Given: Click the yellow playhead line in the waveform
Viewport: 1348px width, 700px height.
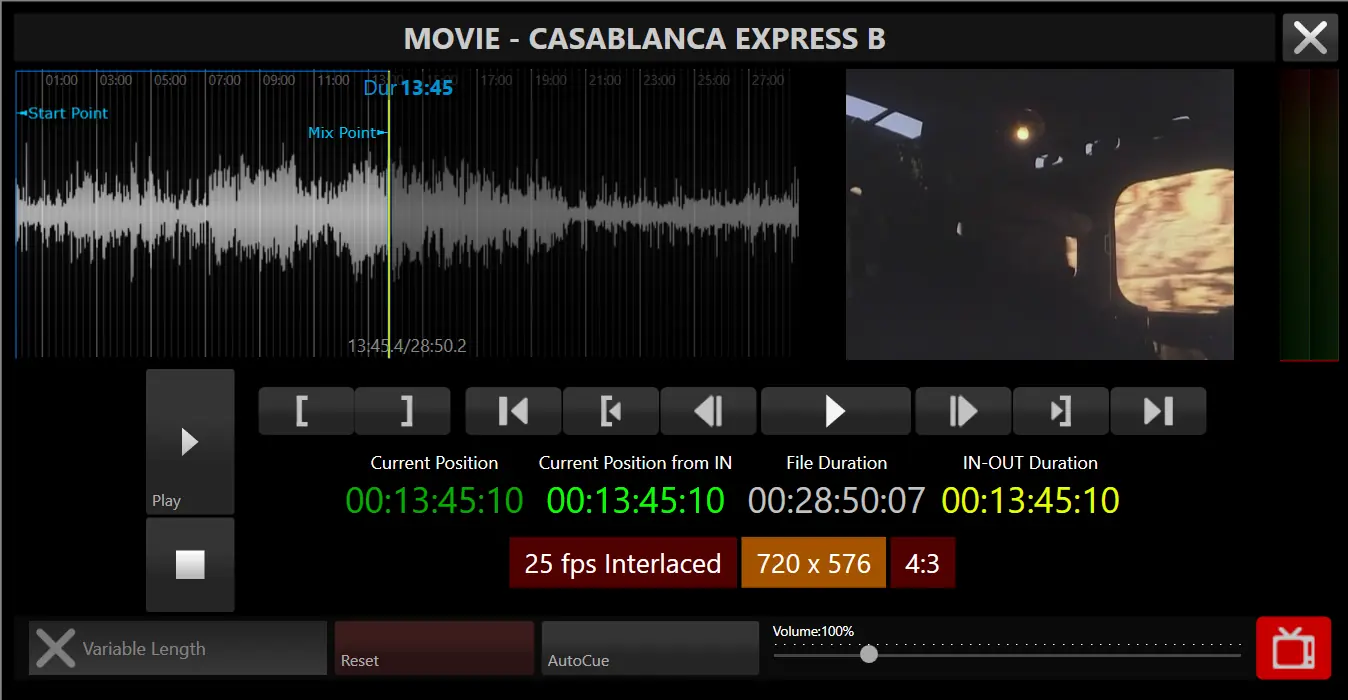Looking at the screenshot, I should coord(389,214).
